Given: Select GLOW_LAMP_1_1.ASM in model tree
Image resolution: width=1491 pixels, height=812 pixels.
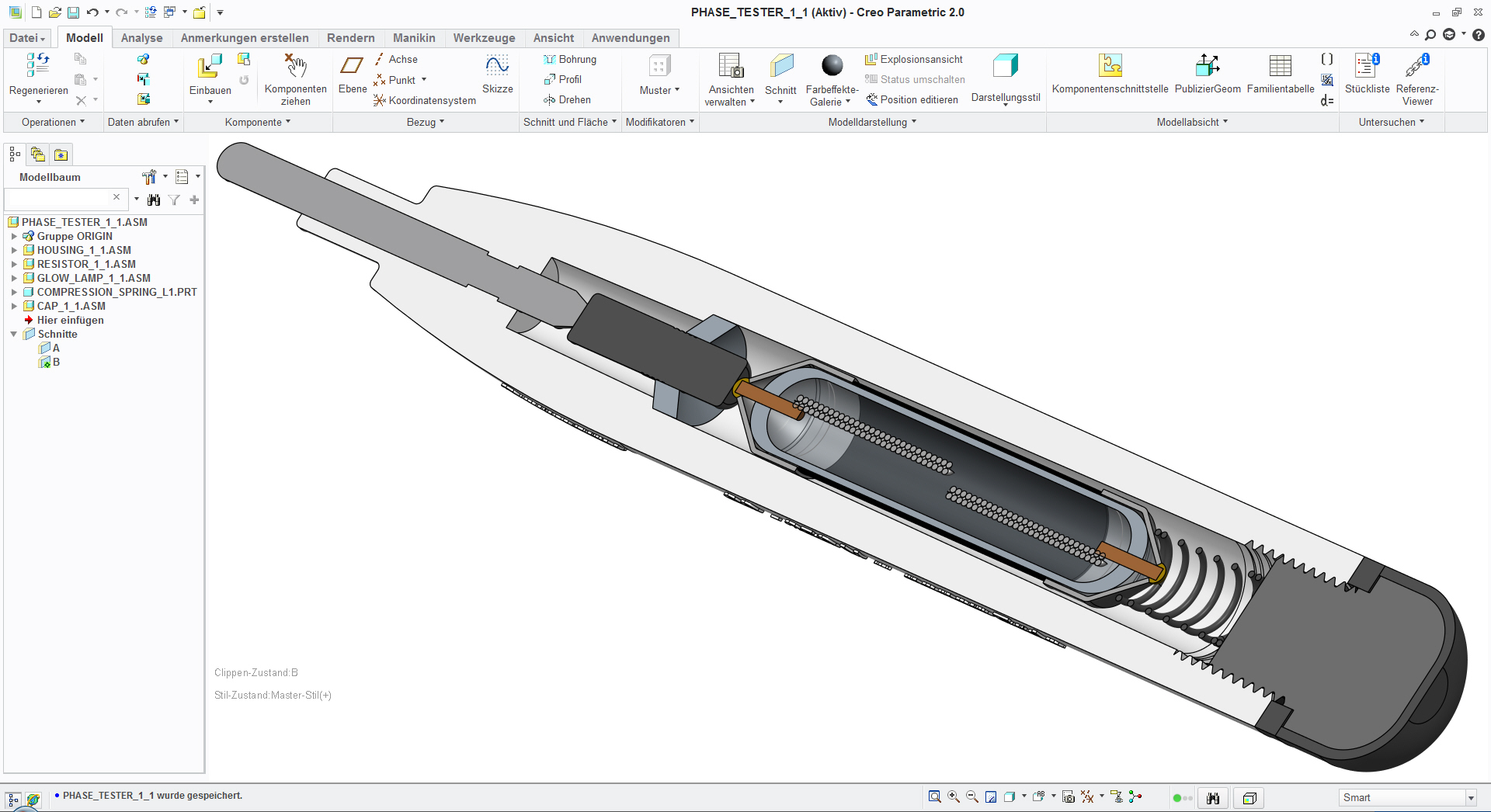Looking at the screenshot, I should click(x=93, y=278).
